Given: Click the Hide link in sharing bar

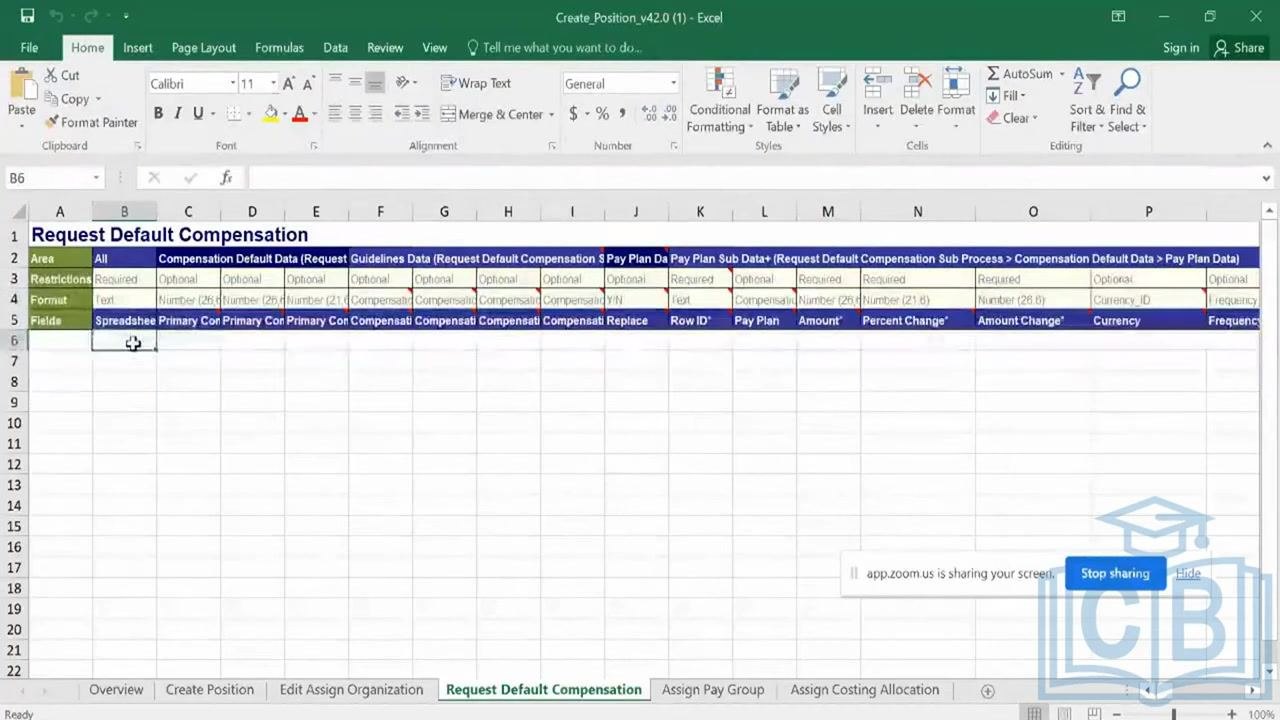Looking at the screenshot, I should [x=1188, y=573].
